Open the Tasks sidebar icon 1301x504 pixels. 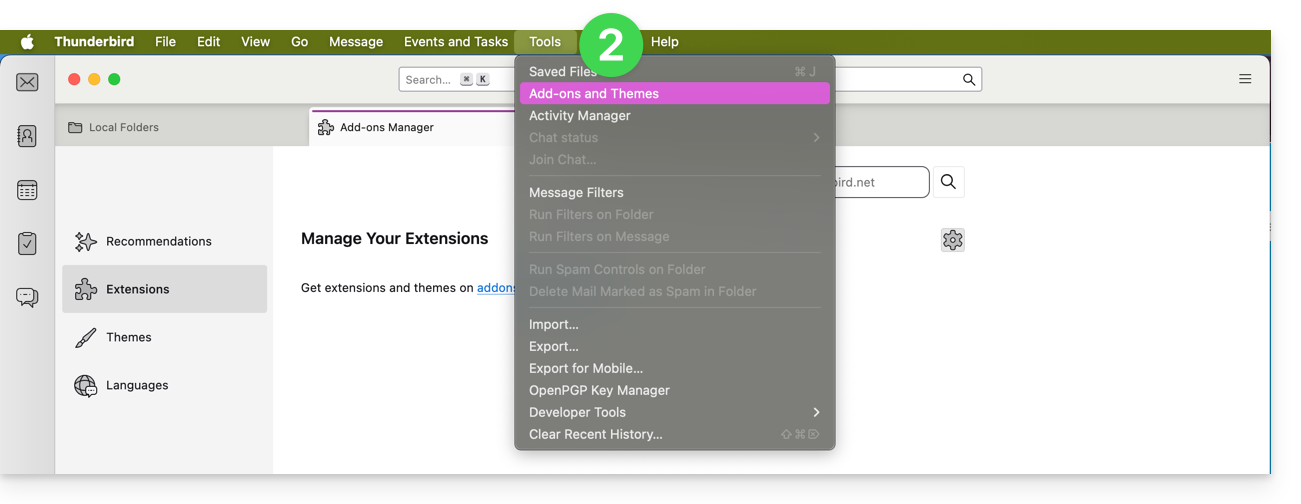pyautogui.click(x=27, y=243)
